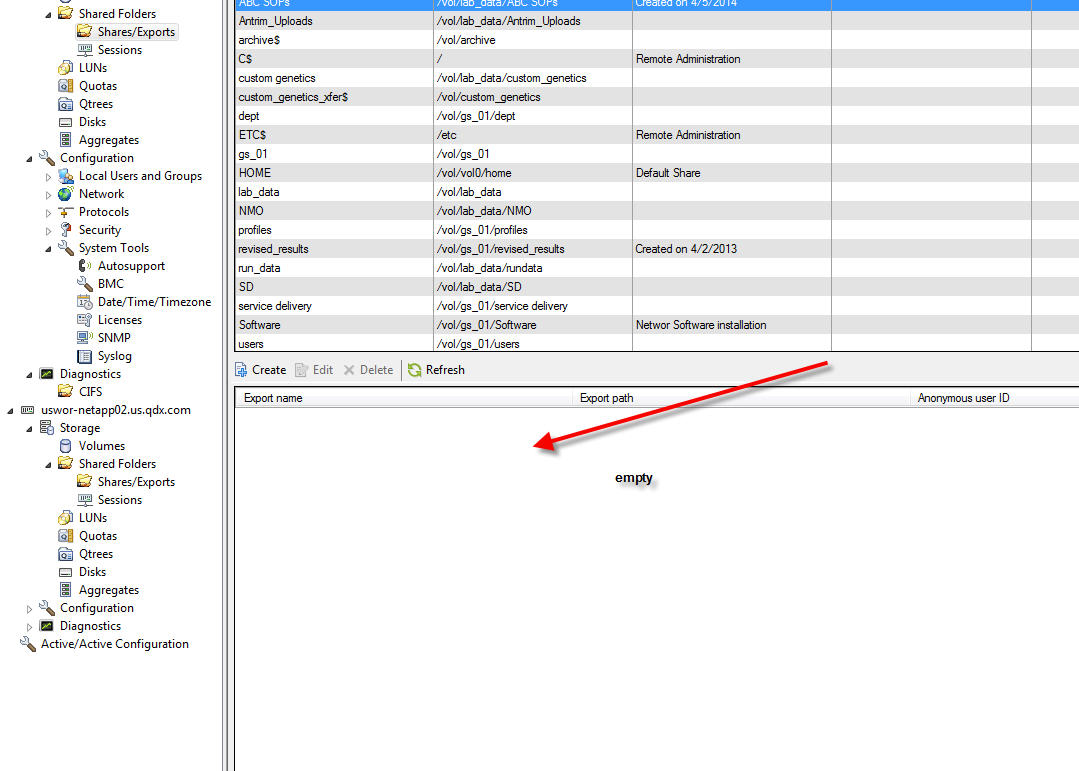Select the SNMP icon
This screenshot has height=771, width=1079.
pyautogui.click(x=85, y=338)
